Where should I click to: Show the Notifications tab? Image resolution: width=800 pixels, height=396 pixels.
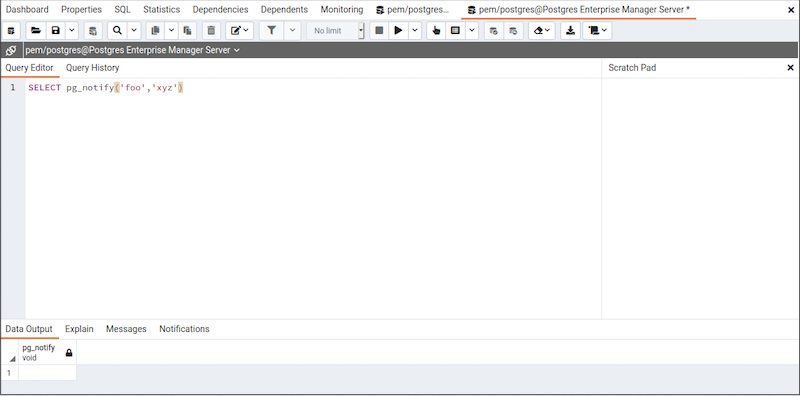pyautogui.click(x=184, y=329)
